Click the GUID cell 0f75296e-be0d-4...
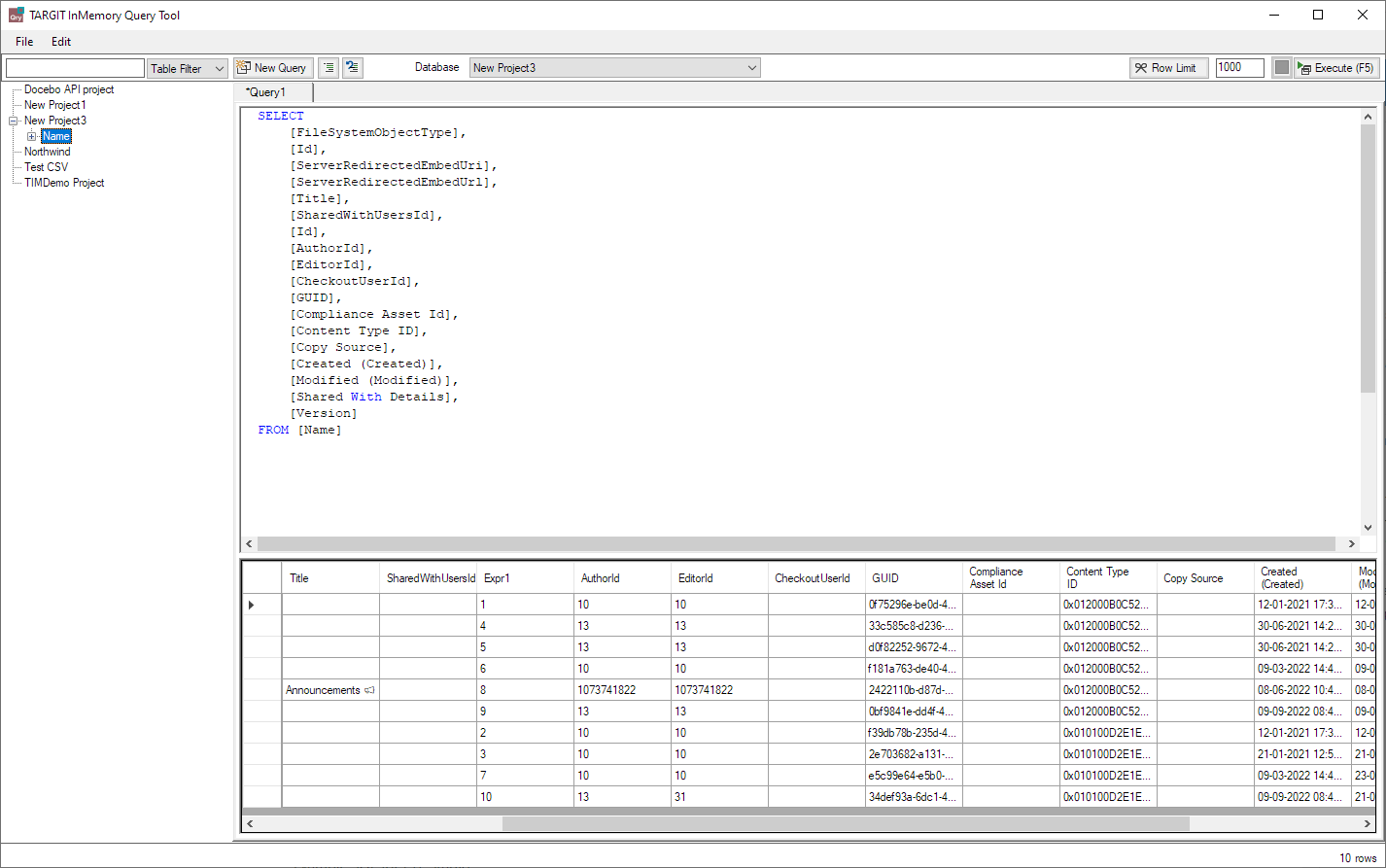This screenshot has height=868, width=1386. (914, 605)
